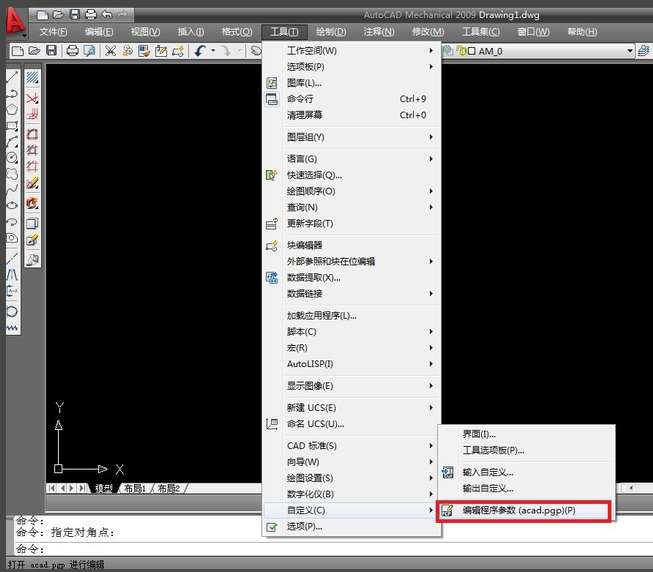Image resolution: width=653 pixels, height=572 pixels.
Task: Click Save disk icon in quick access toolbar
Action: coord(75,15)
